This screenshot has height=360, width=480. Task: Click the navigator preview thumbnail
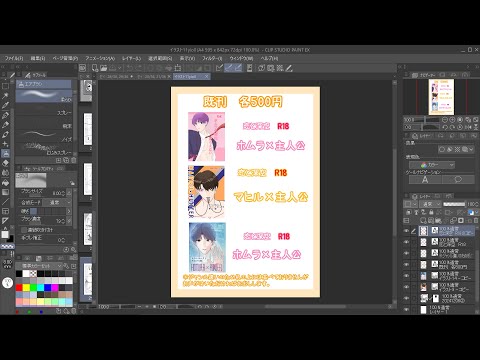[441, 97]
